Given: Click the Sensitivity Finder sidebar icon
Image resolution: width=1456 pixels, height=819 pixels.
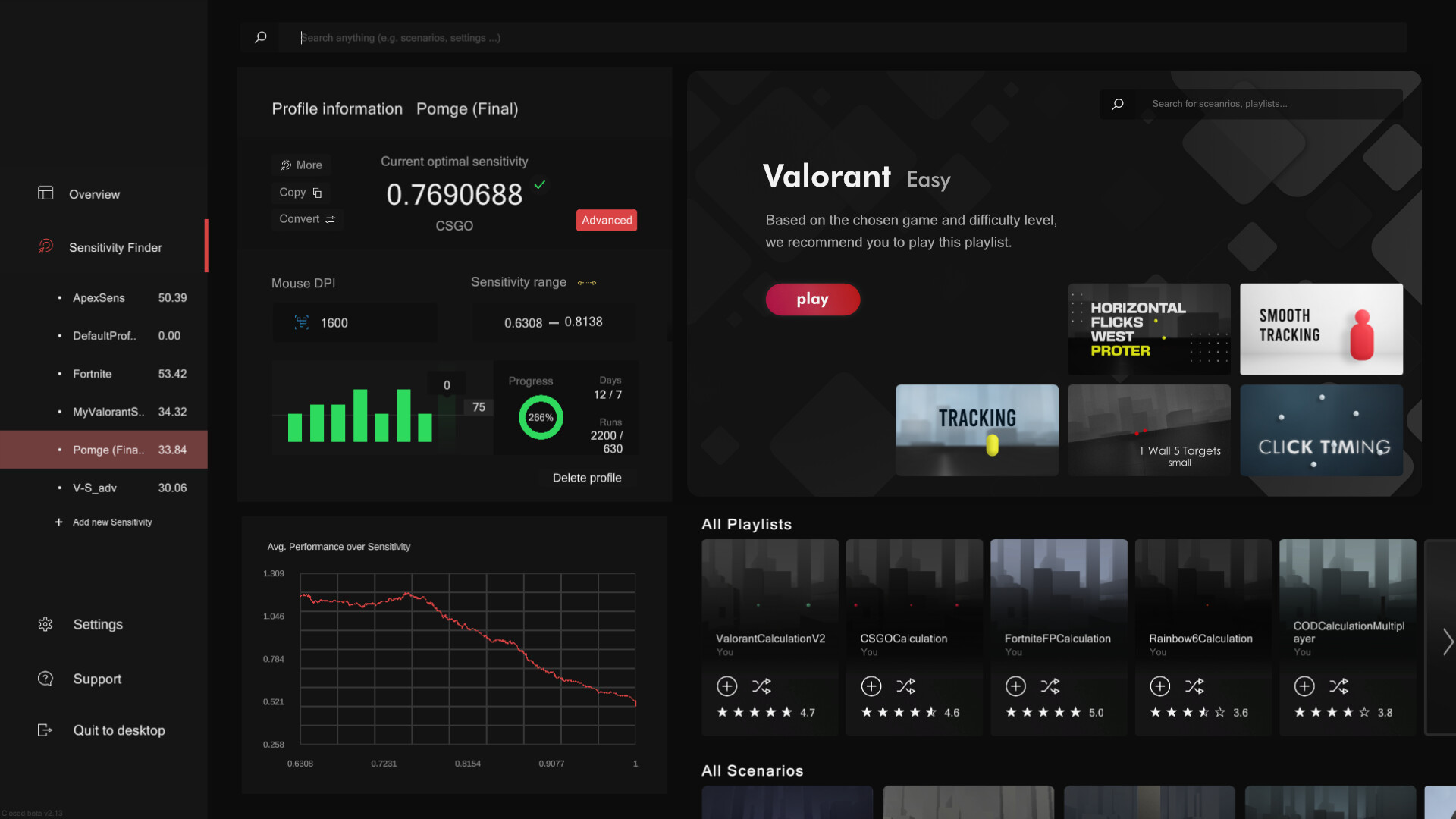Looking at the screenshot, I should click(x=45, y=247).
